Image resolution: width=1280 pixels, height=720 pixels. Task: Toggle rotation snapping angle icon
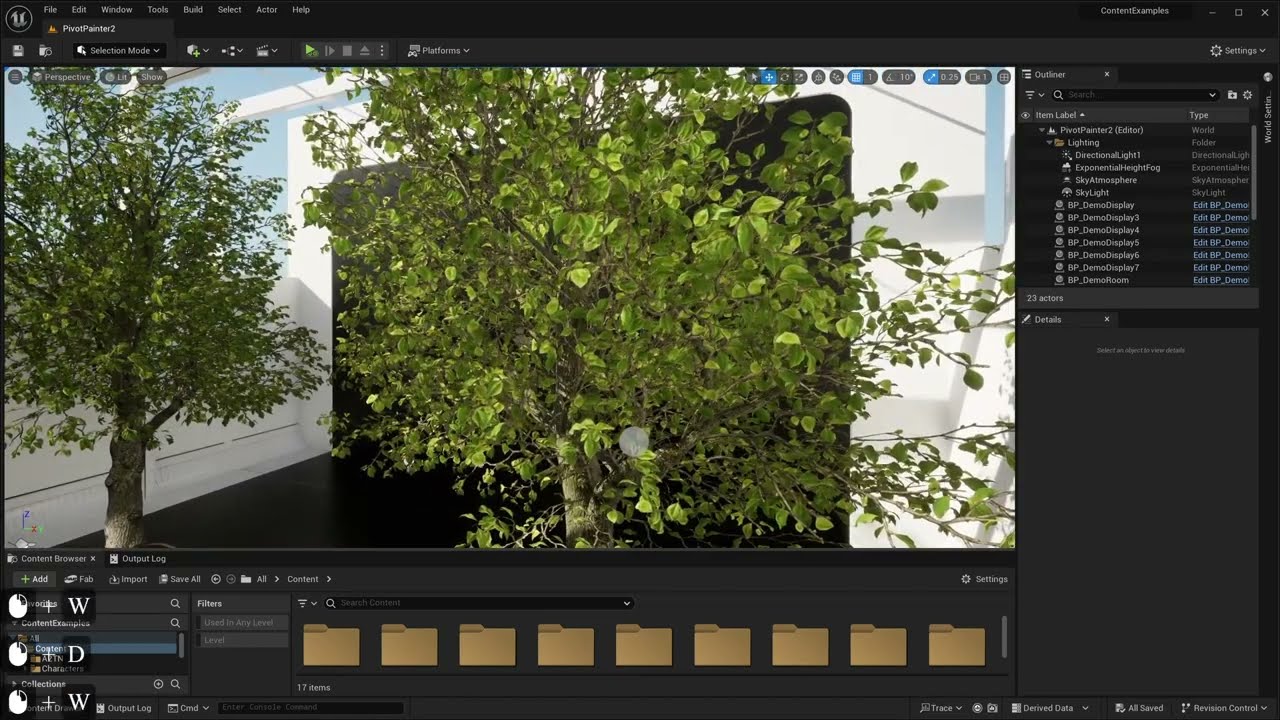[891, 77]
